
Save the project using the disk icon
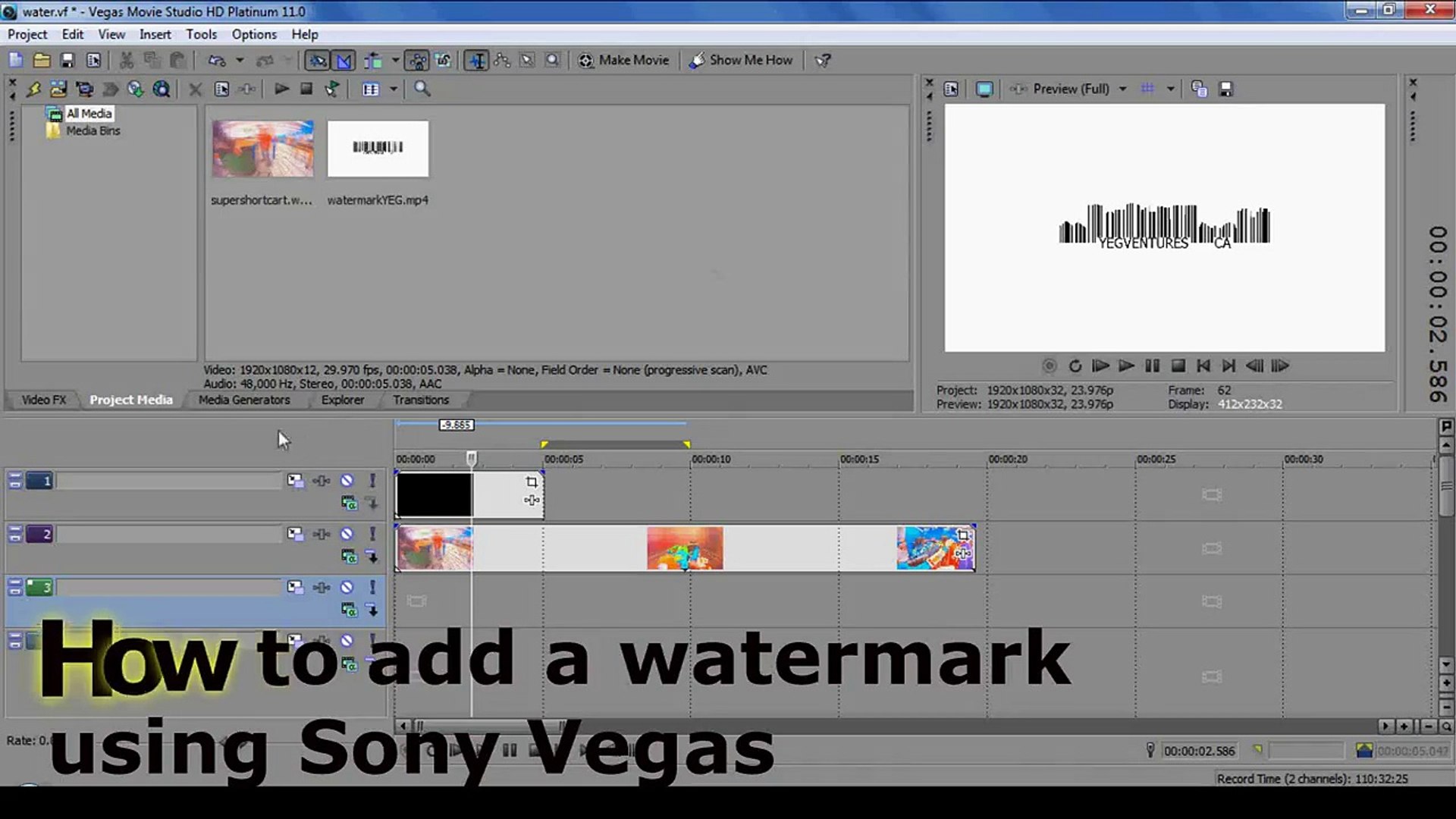pyautogui.click(x=67, y=60)
